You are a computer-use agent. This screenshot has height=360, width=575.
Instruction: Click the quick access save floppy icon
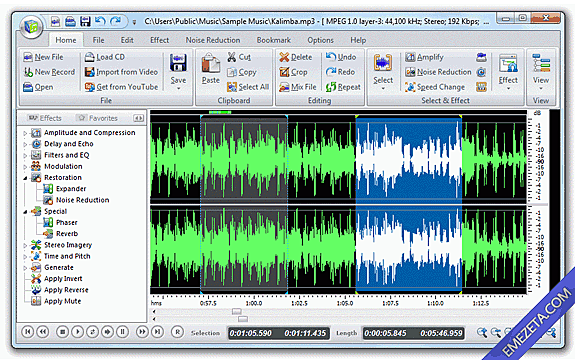tap(85, 22)
